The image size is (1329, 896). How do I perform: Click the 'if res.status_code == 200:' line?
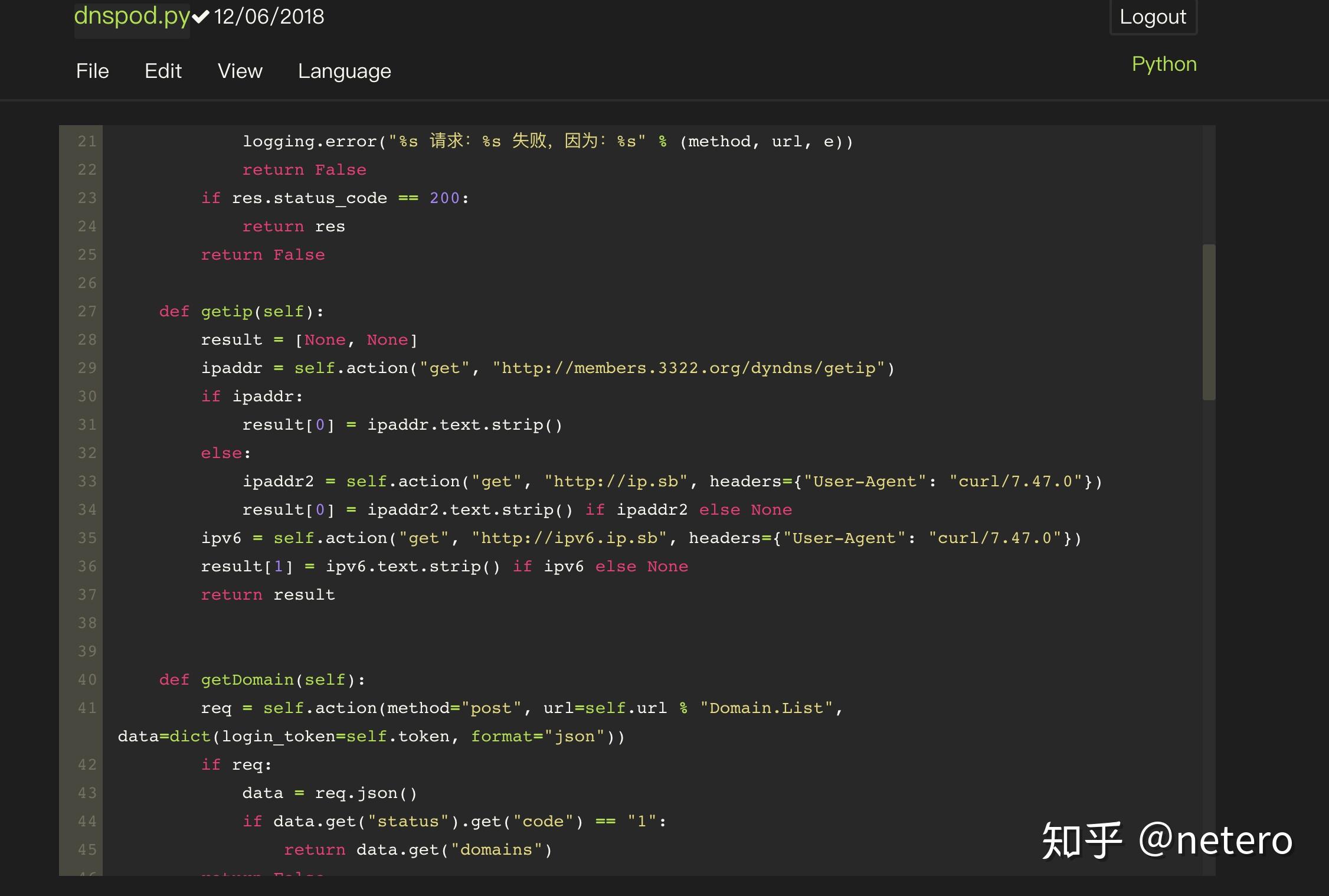(x=335, y=198)
